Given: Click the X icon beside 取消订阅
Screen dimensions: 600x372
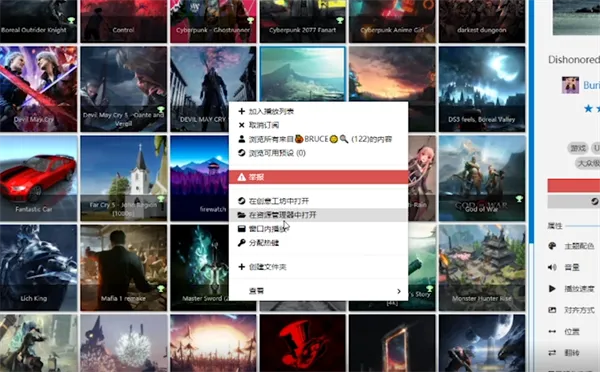Looking at the screenshot, I should pyautogui.click(x=241, y=125).
